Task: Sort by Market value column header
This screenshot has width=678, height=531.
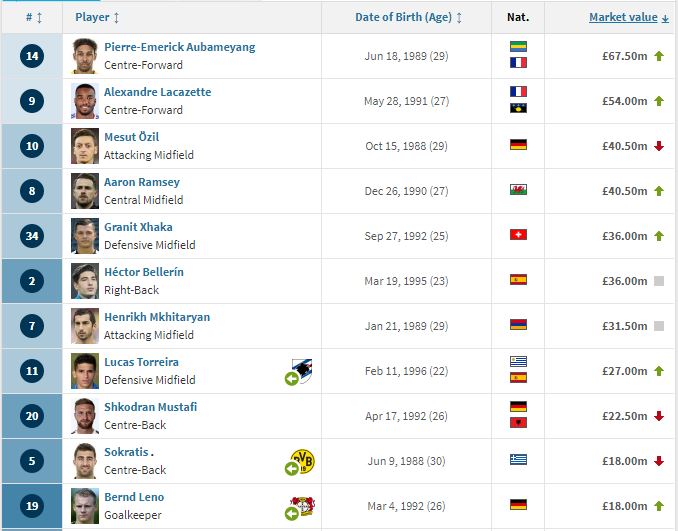Action: click(629, 17)
